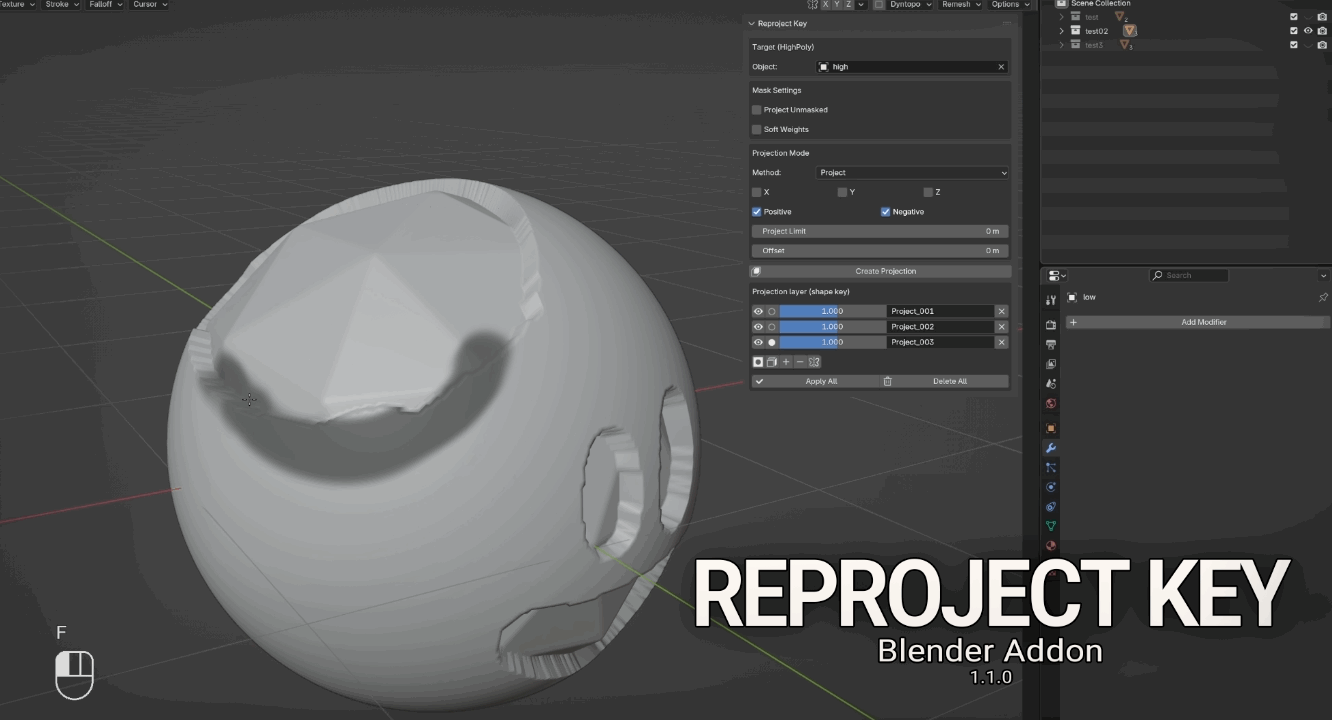This screenshot has height=720, width=1332.
Task: Click the Apply All button
Action: (x=814, y=381)
